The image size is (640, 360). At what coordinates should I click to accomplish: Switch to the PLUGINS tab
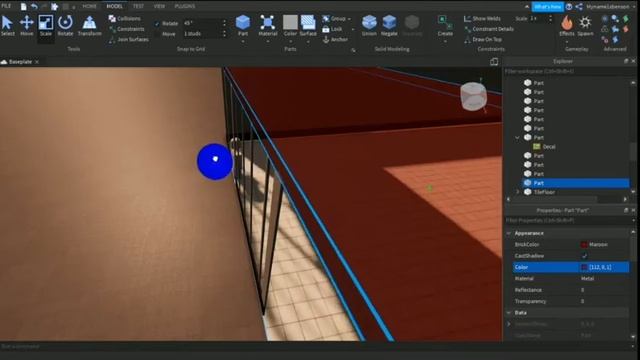pos(184,7)
